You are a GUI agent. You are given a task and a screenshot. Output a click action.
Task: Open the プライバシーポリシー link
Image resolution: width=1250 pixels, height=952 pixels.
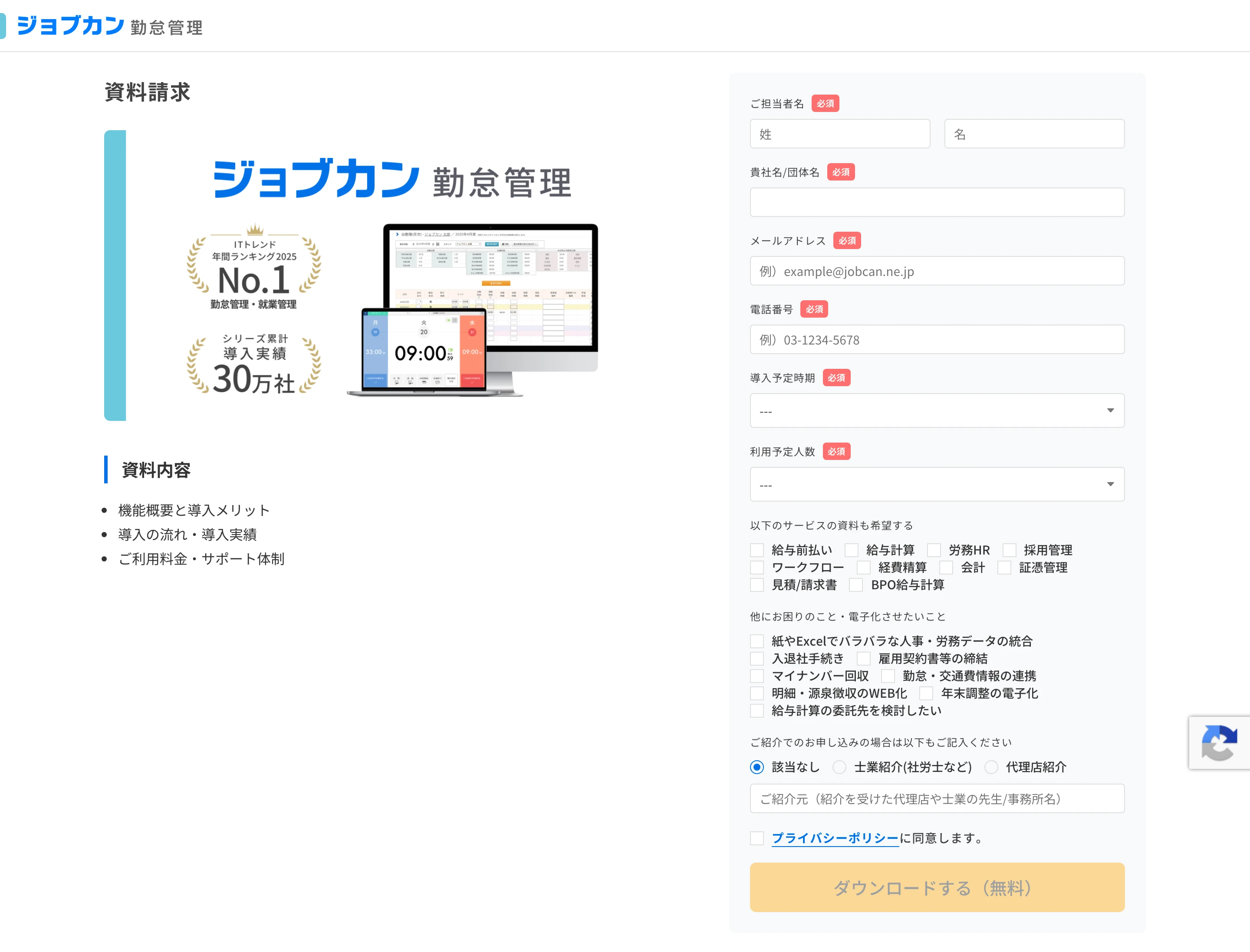click(x=835, y=838)
